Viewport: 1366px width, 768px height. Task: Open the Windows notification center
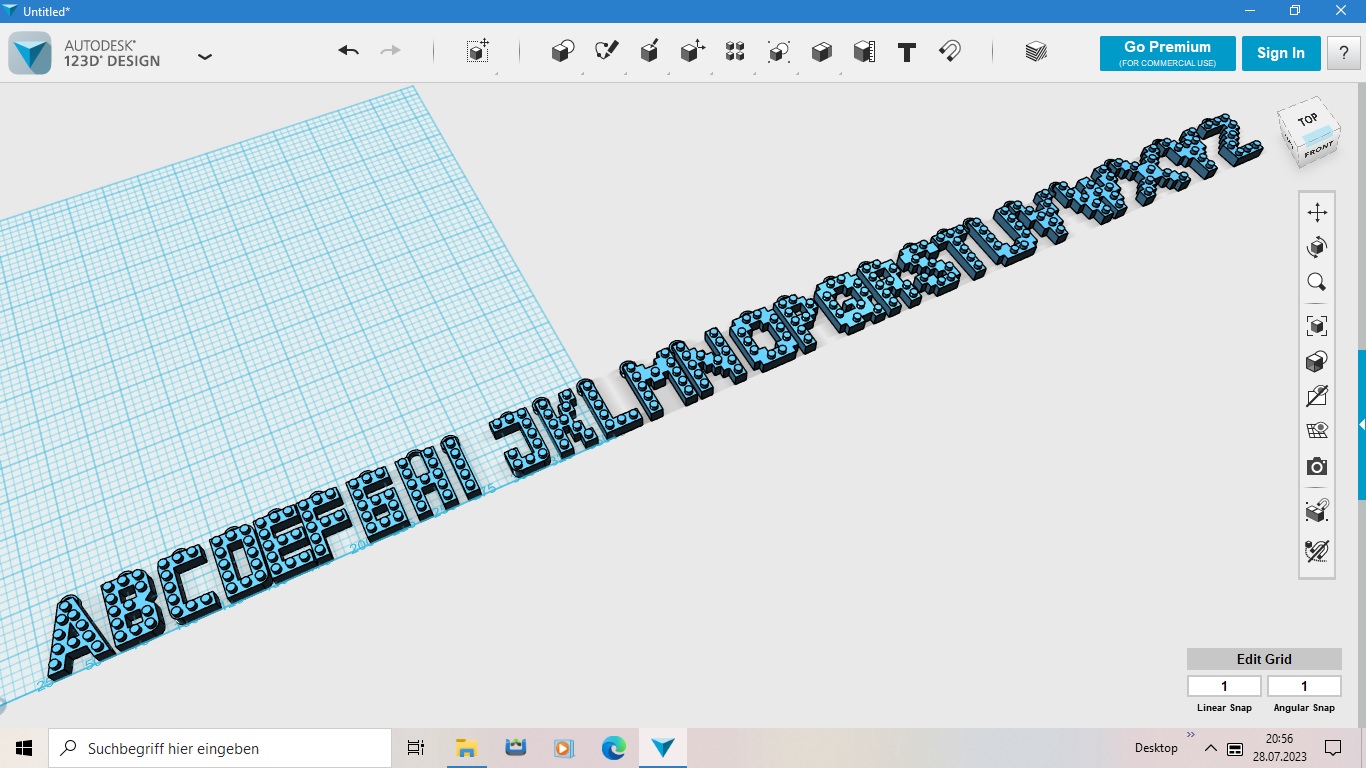(1333, 748)
